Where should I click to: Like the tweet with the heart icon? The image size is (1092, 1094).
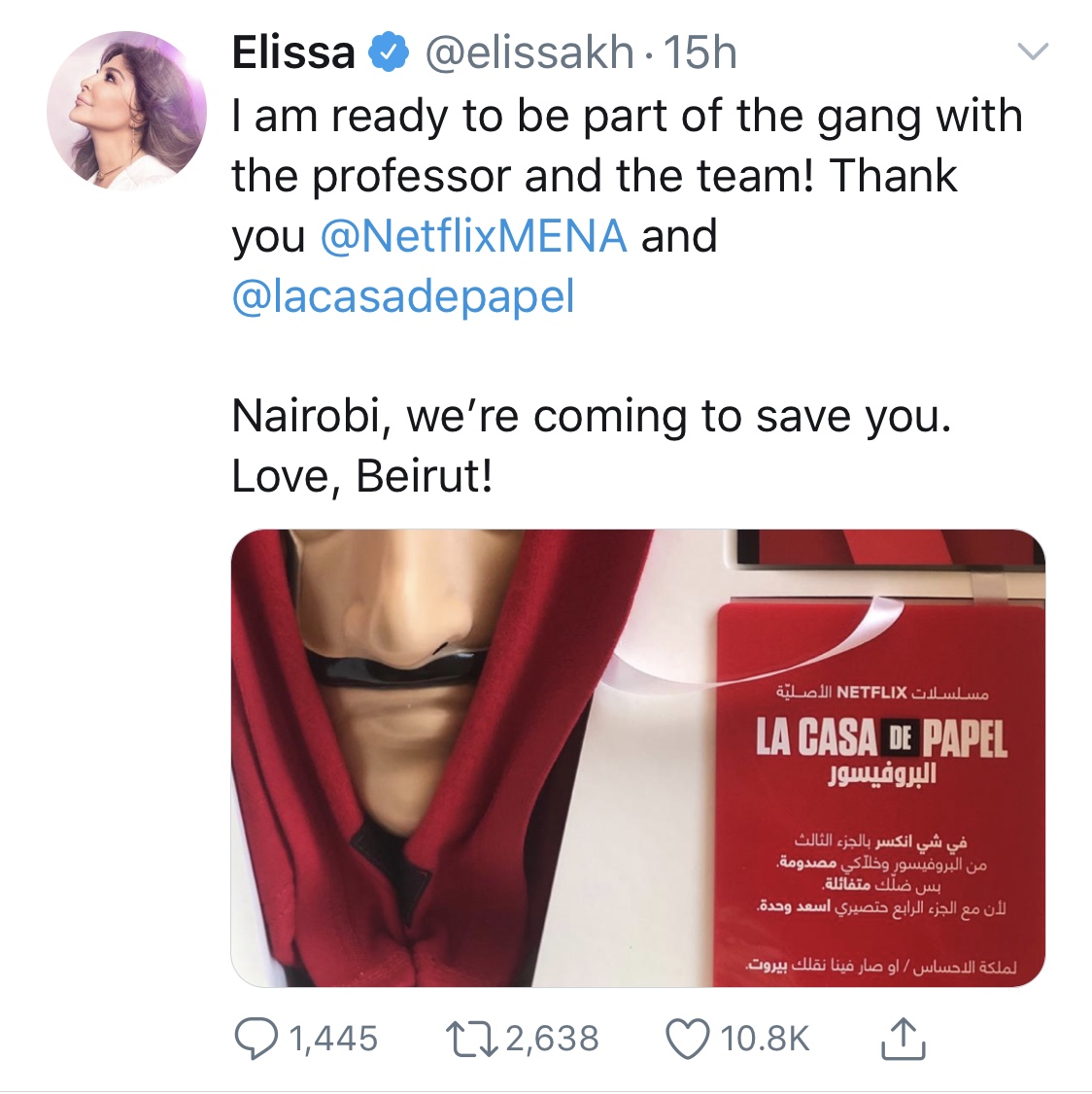(687, 1039)
